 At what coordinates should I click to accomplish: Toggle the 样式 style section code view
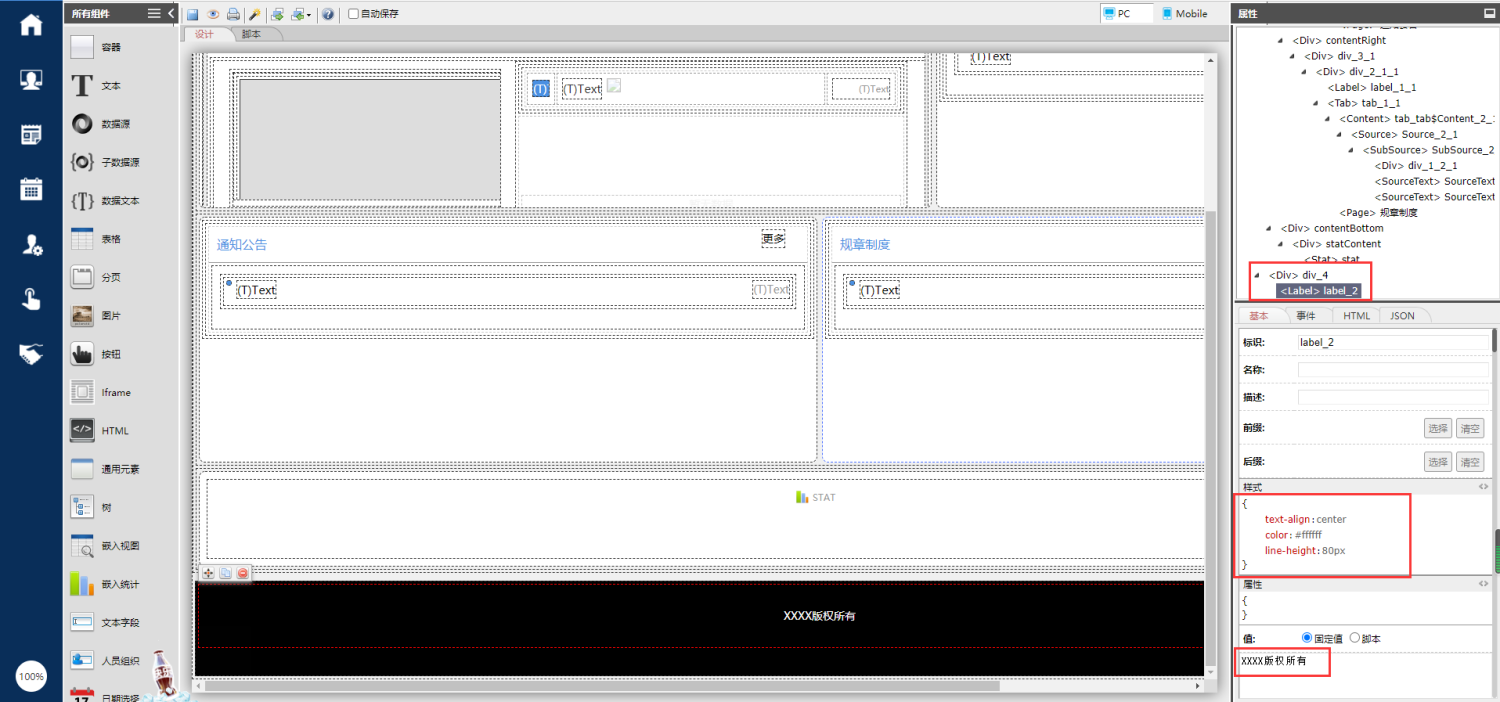coord(1483,487)
